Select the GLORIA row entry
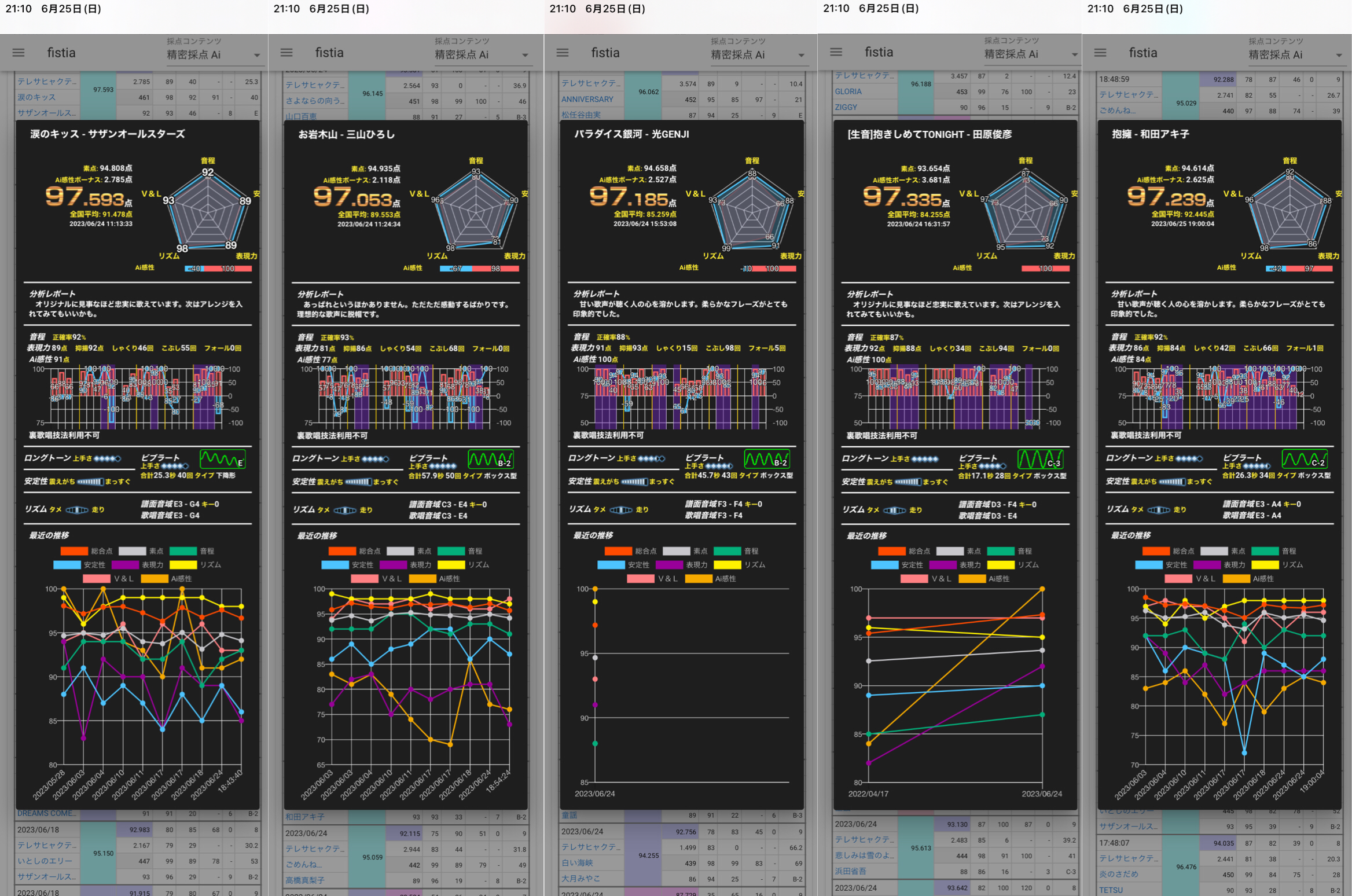This screenshot has width=1352, height=896. click(848, 91)
